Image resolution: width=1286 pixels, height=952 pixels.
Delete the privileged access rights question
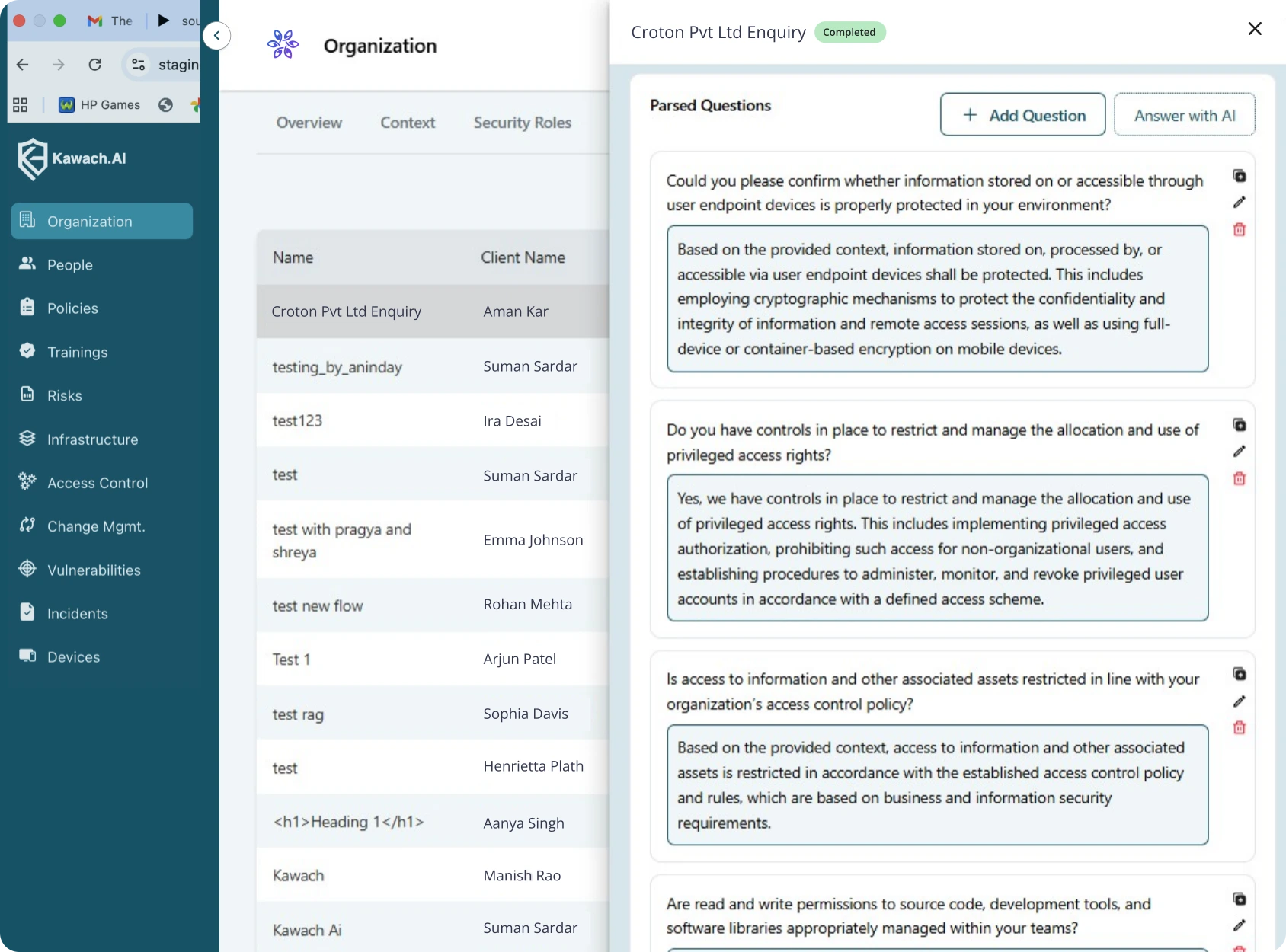[x=1240, y=478]
